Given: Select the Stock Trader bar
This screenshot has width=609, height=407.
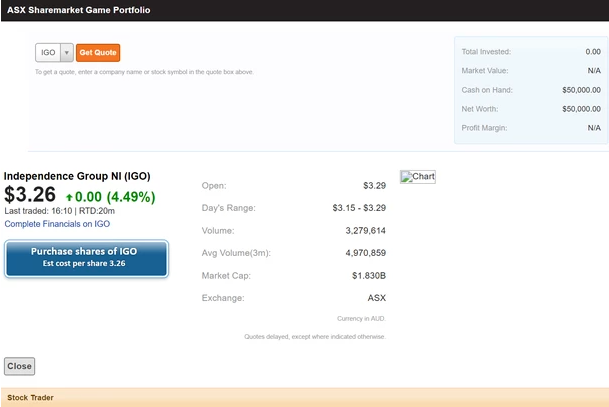Looking at the screenshot, I should [x=304, y=397].
